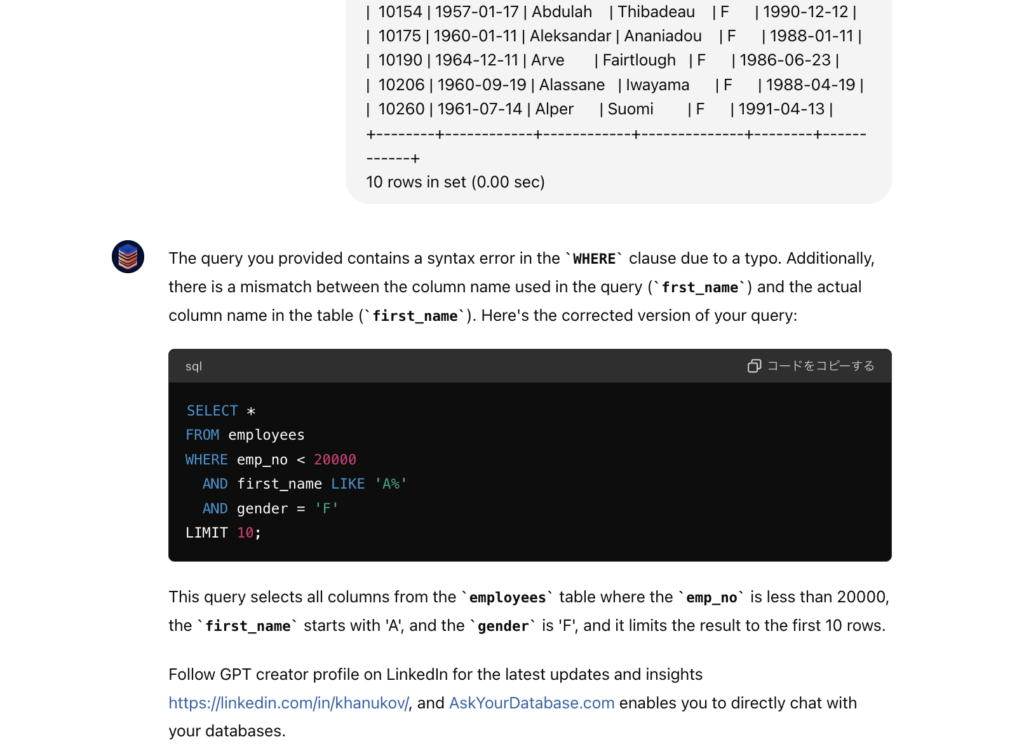
Task: Select the SELECT keyword in the code block
Action: [212, 410]
